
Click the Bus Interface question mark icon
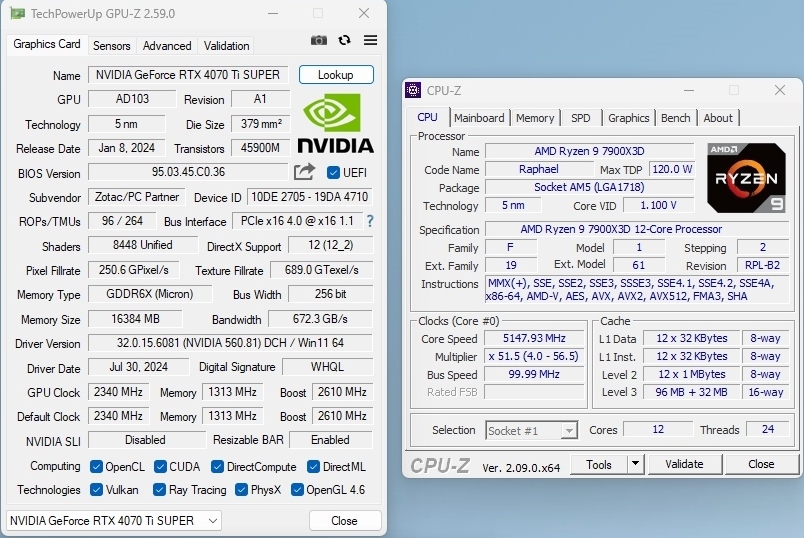coord(370,221)
